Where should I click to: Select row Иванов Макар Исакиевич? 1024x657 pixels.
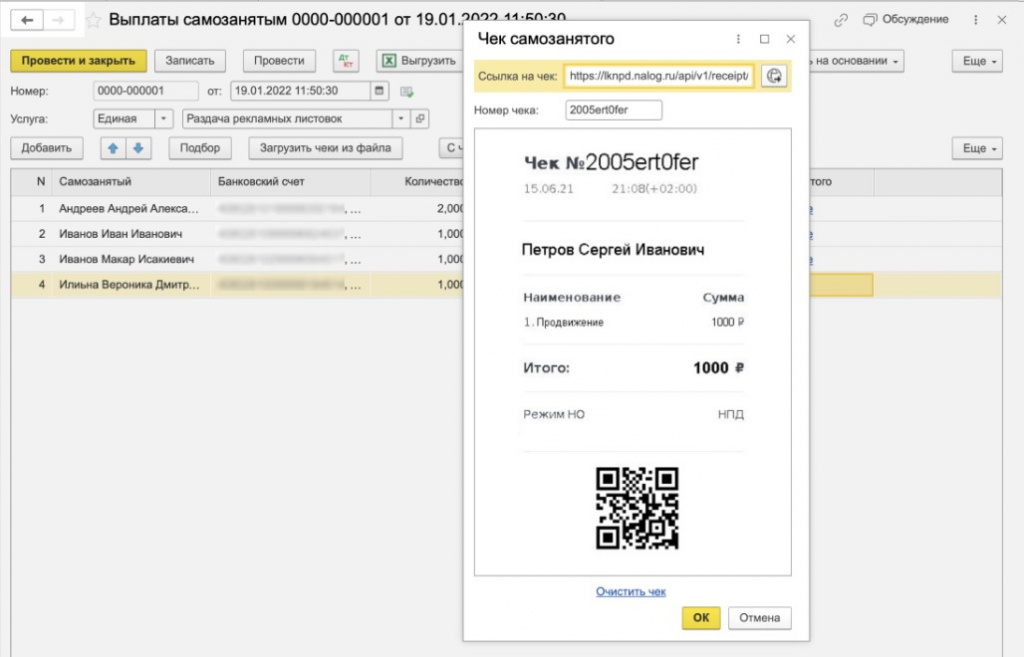tap(238, 259)
